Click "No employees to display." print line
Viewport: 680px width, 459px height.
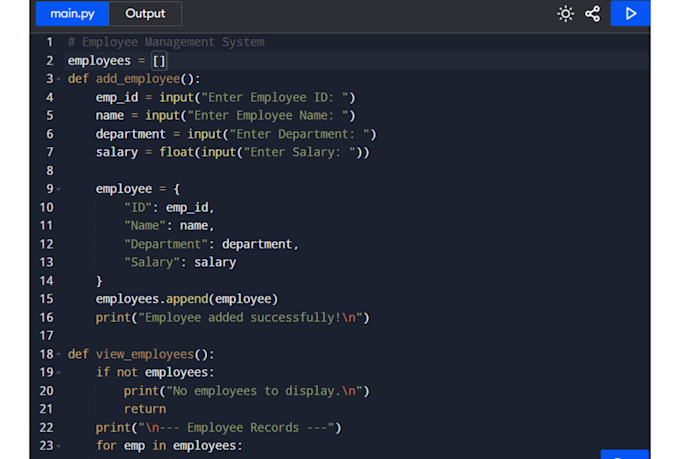[246, 391]
